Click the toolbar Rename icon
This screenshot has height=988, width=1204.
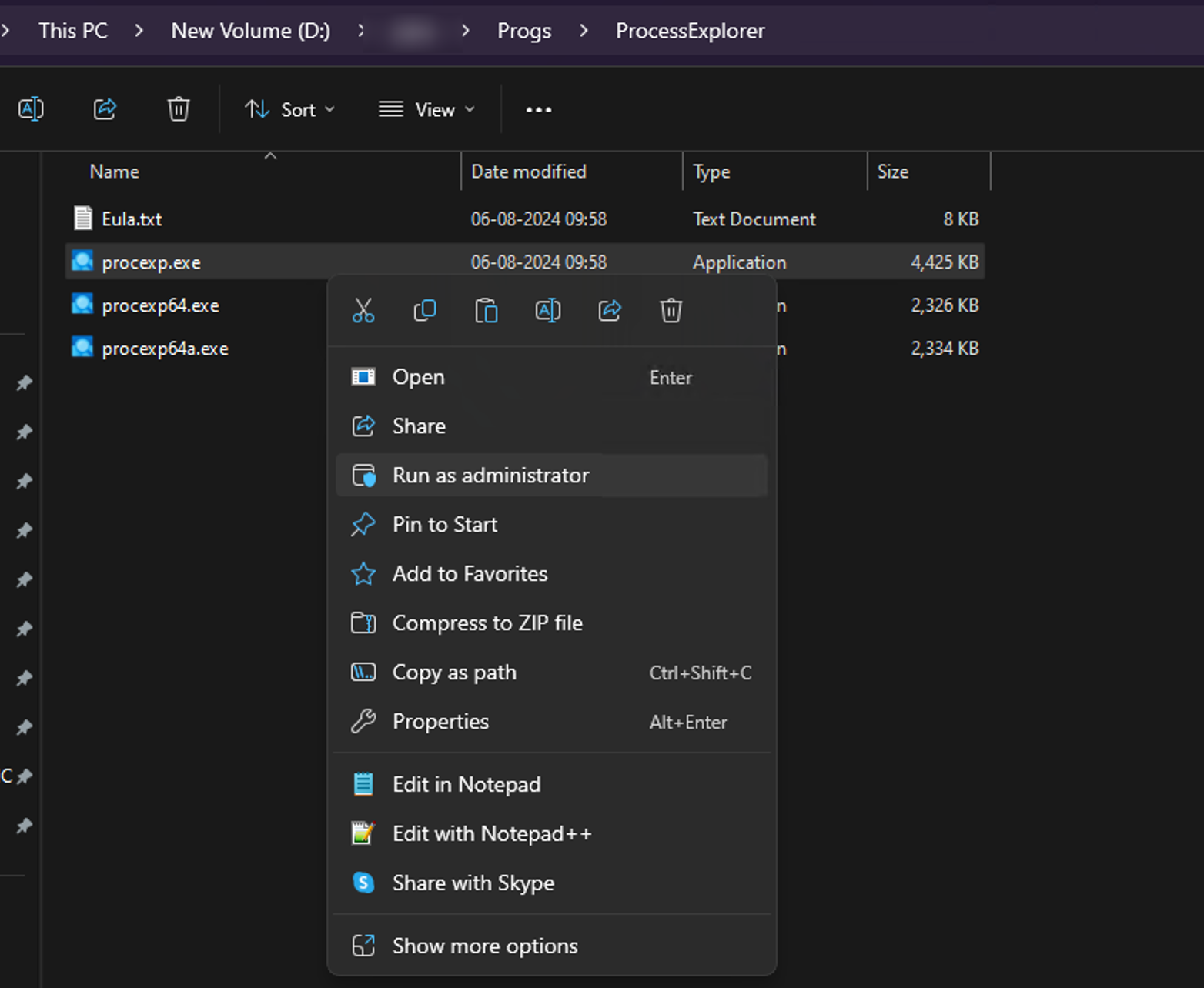pyautogui.click(x=31, y=109)
